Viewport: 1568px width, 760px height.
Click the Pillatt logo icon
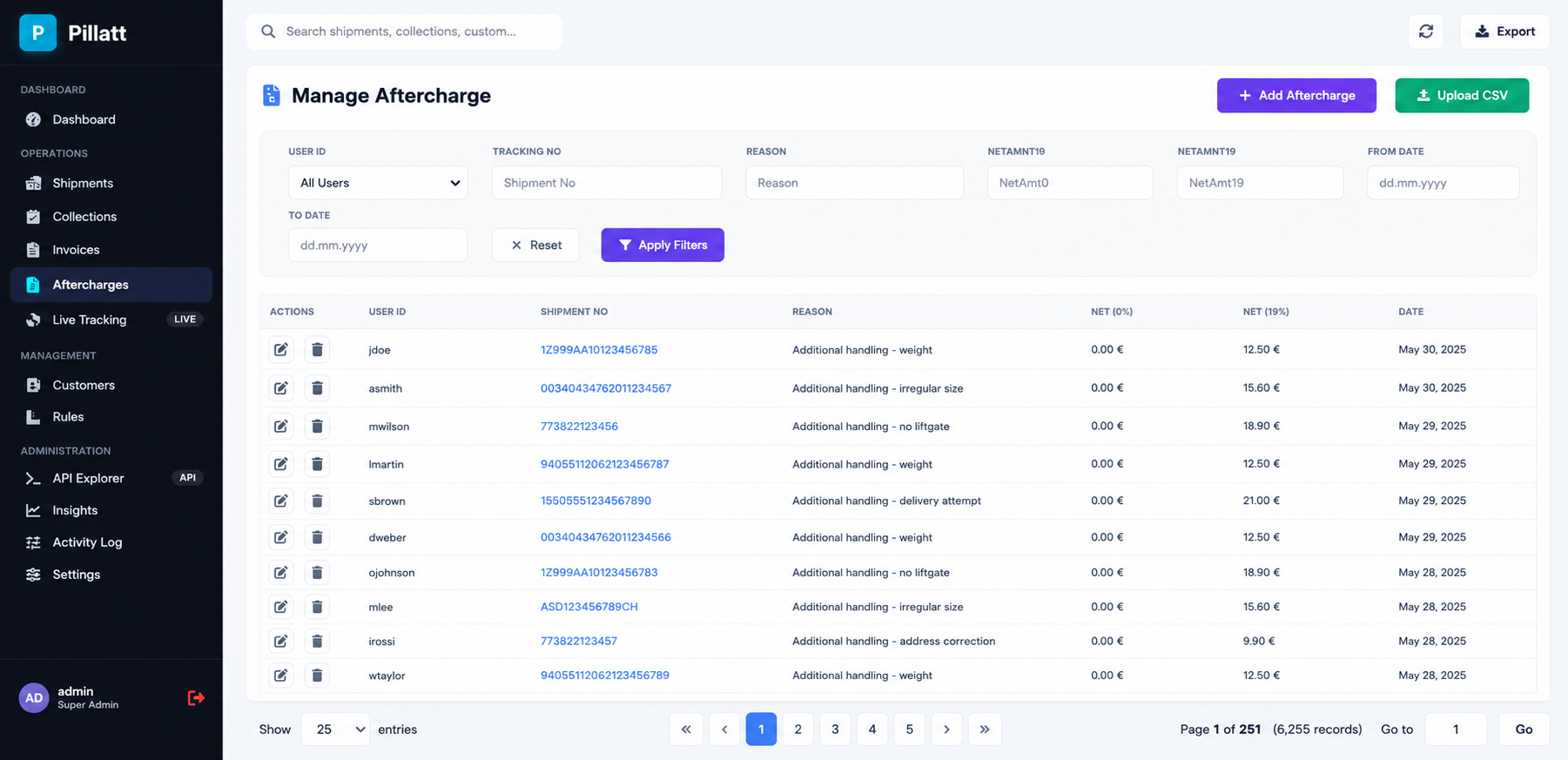pyautogui.click(x=37, y=33)
